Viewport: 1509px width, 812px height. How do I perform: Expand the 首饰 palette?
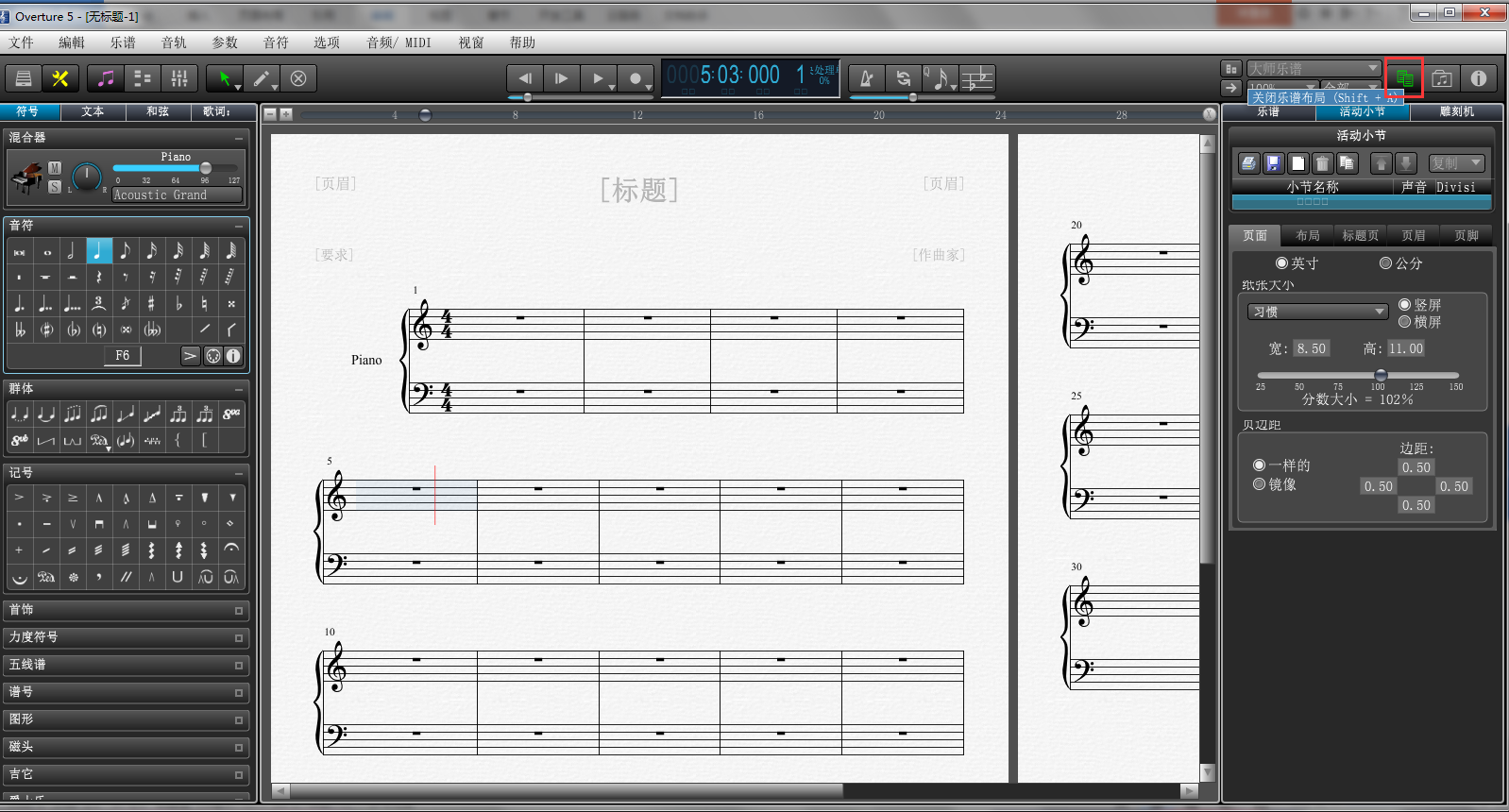127,611
